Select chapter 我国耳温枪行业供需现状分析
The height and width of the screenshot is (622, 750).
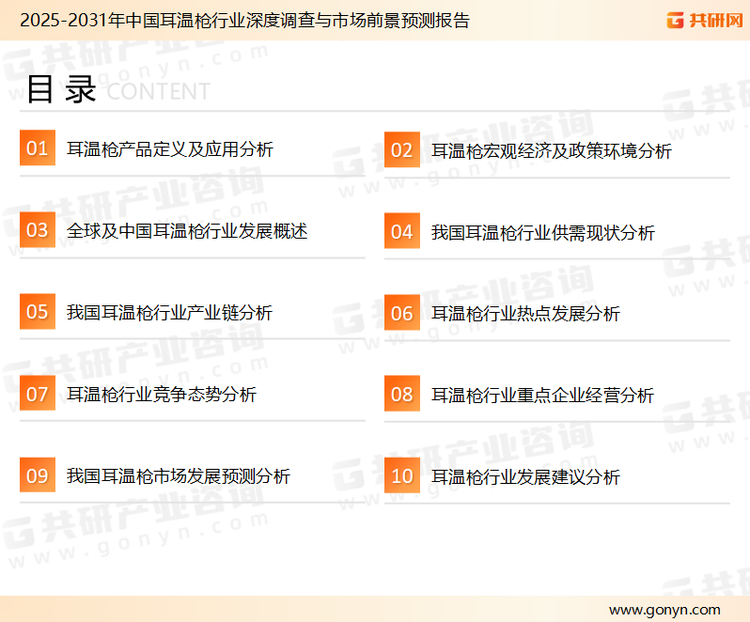point(542,233)
